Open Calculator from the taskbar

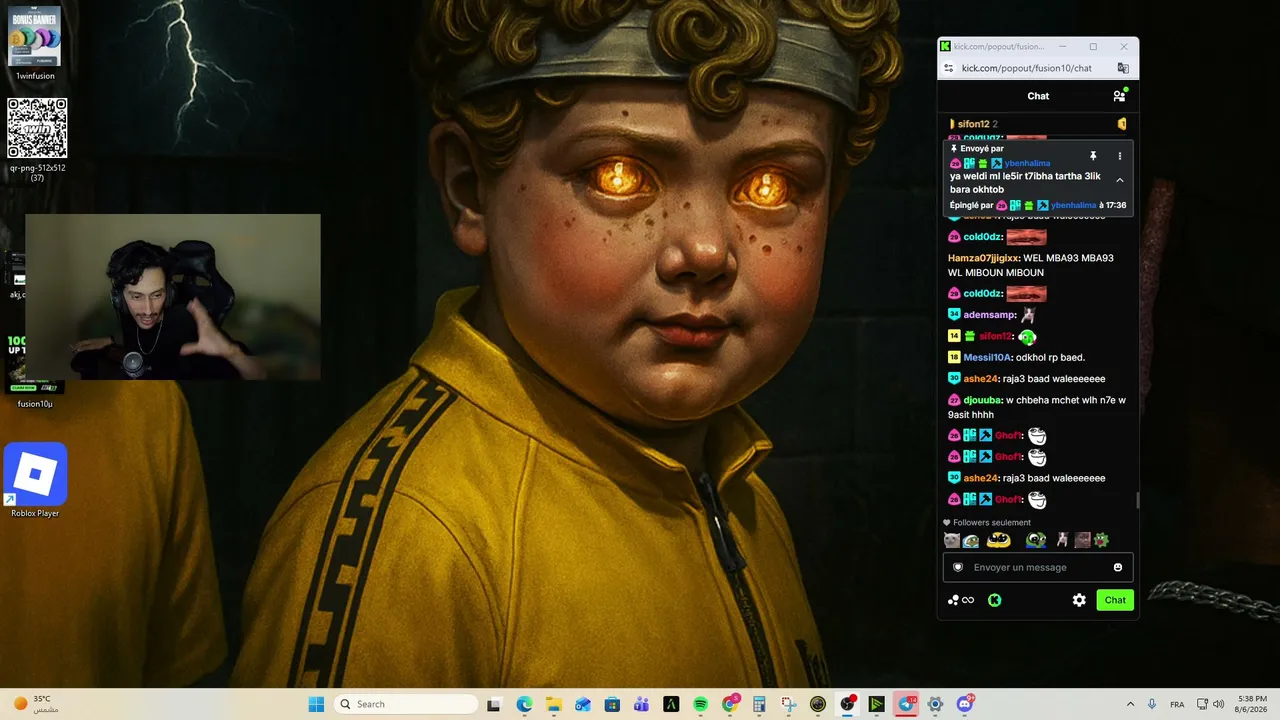pyautogui.click(x=759, y=704)
